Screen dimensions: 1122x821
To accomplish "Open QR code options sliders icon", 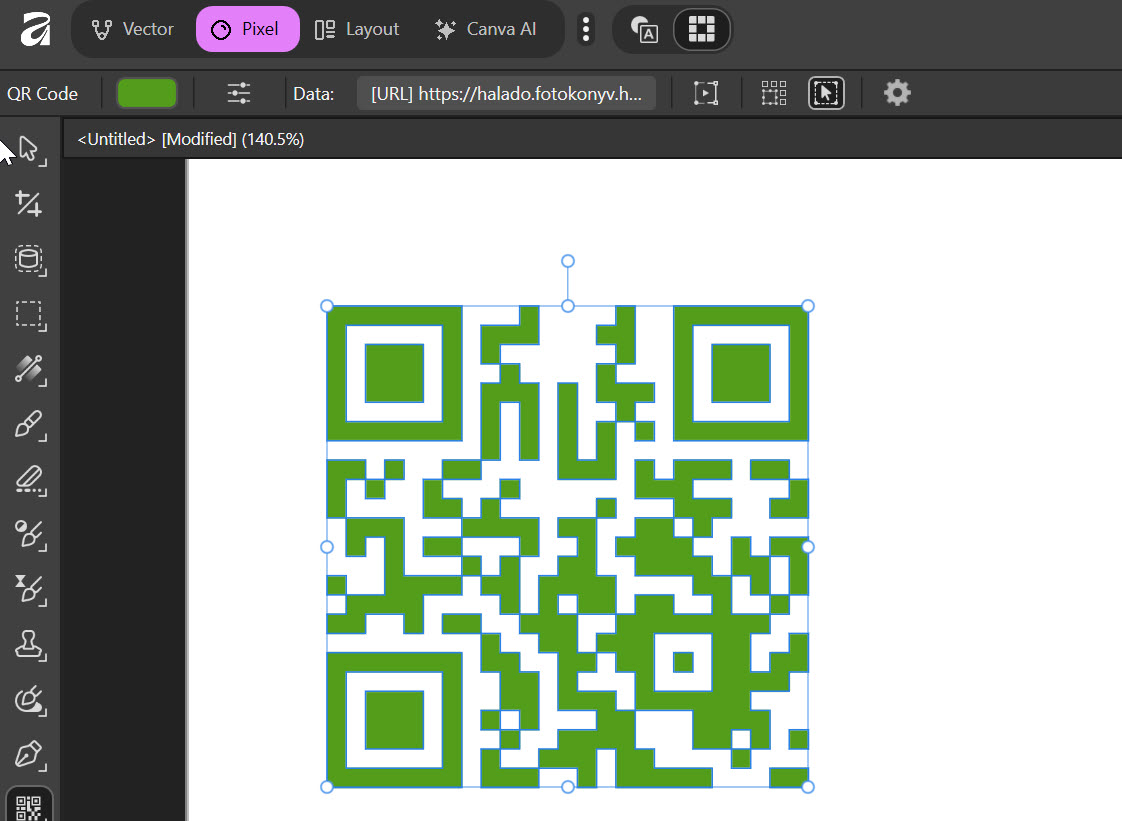I will 239,94.
